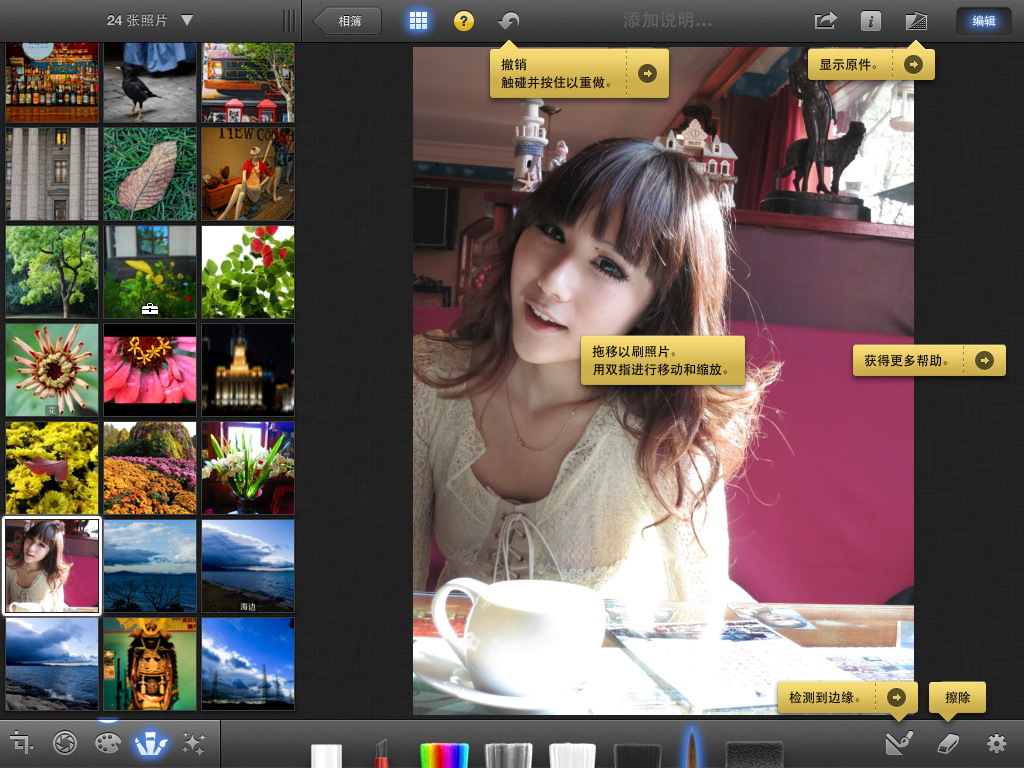1024x768 pixels.
Task: Open the Exposure aperture tool
Action: (x=64, y=744)
